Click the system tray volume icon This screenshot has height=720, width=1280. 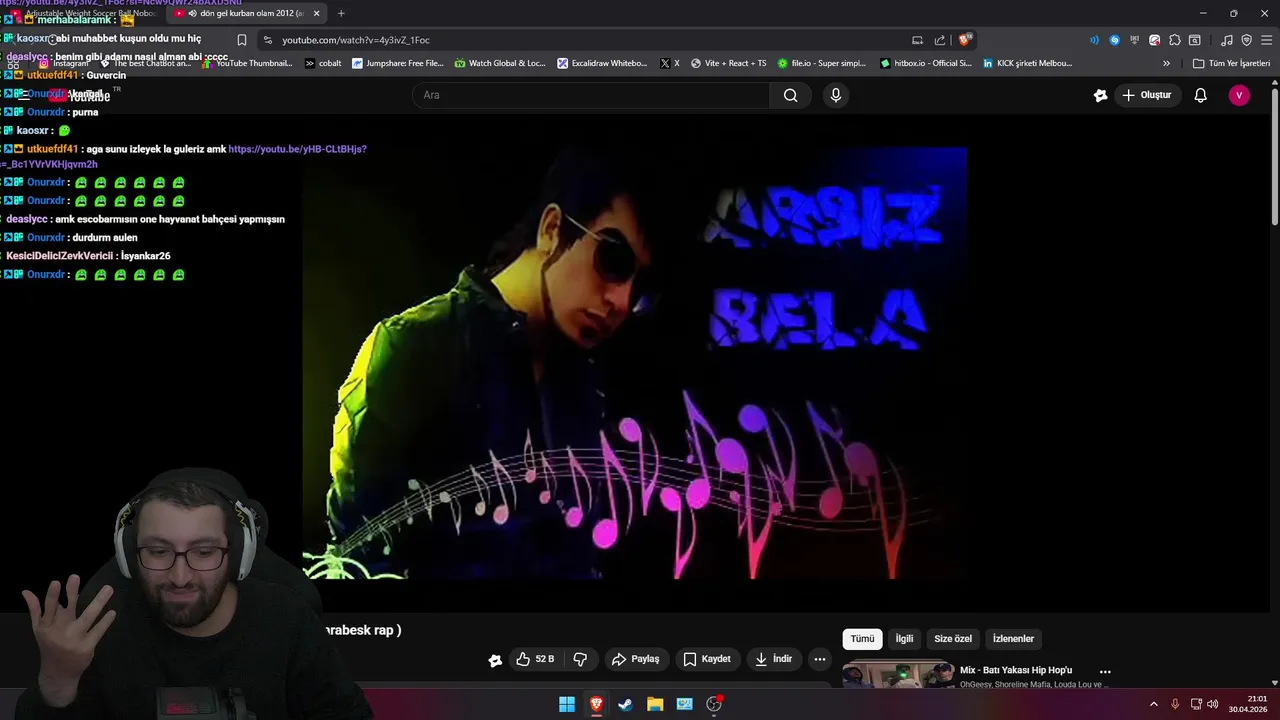(1213, 704)
